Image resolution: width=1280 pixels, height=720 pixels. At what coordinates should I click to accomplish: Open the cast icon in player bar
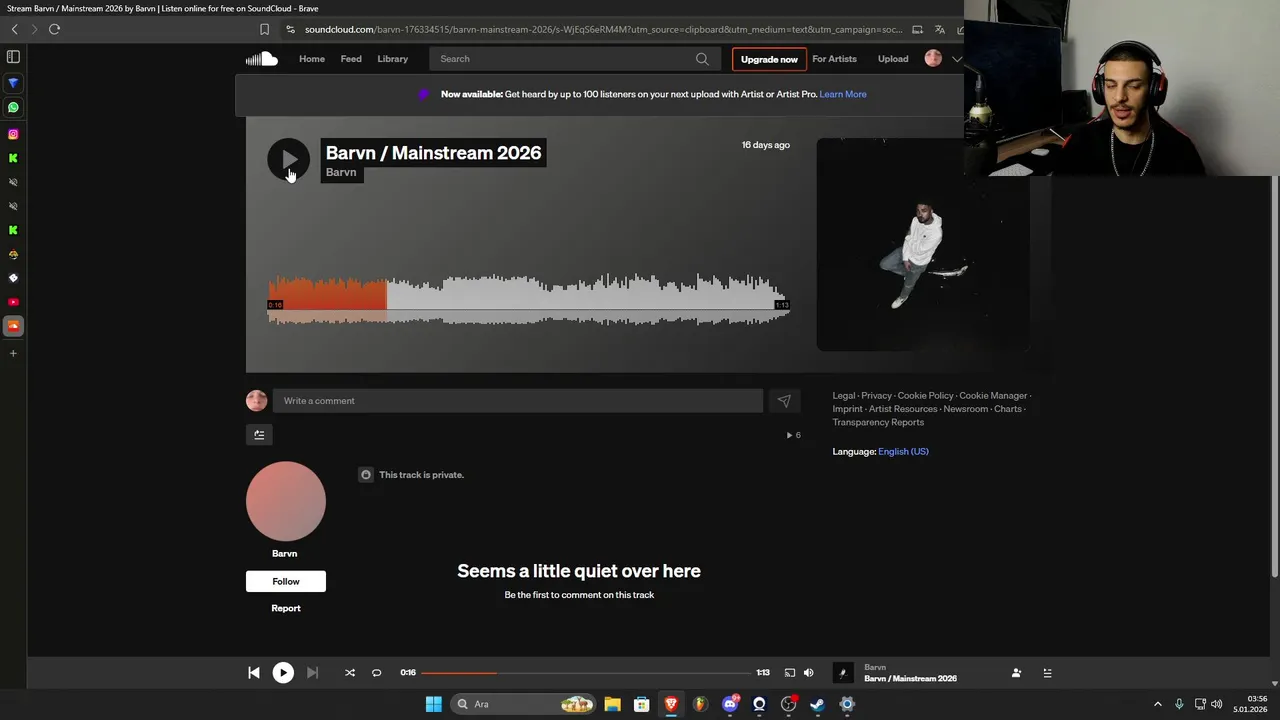point(789,673)
